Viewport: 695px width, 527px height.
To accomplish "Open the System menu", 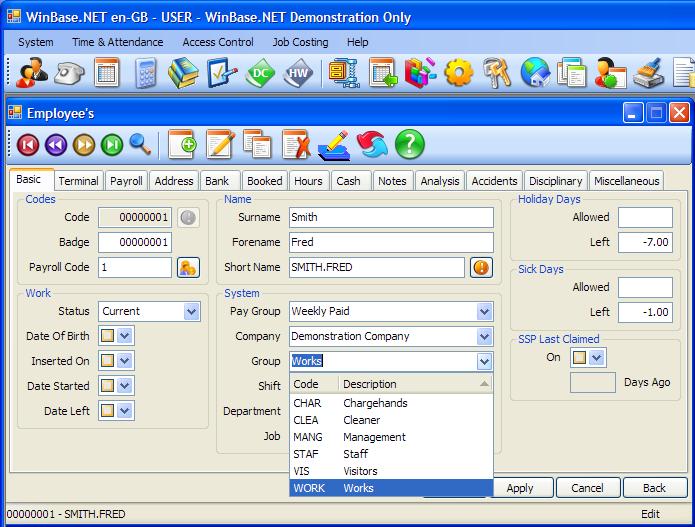I will pyautogui.click(x=35, y=42).
